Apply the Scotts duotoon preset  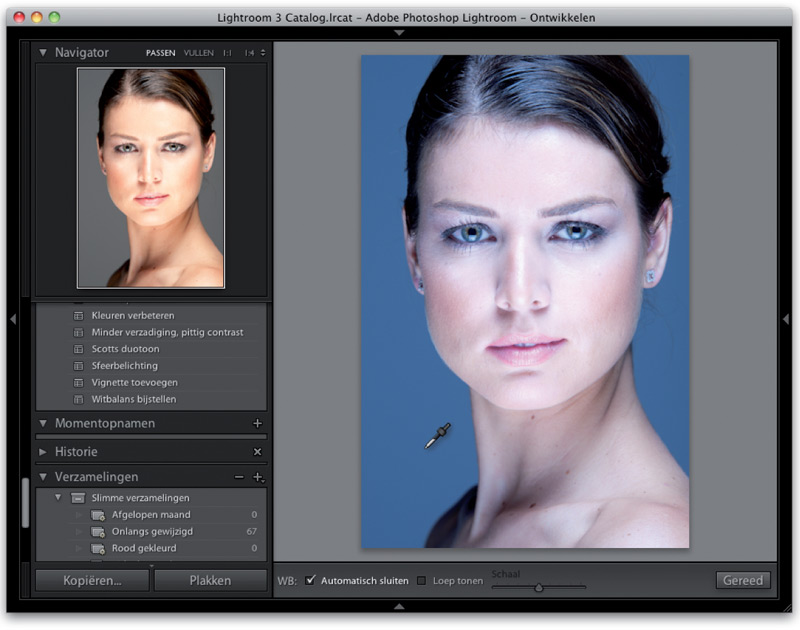(x=125, y=349)
